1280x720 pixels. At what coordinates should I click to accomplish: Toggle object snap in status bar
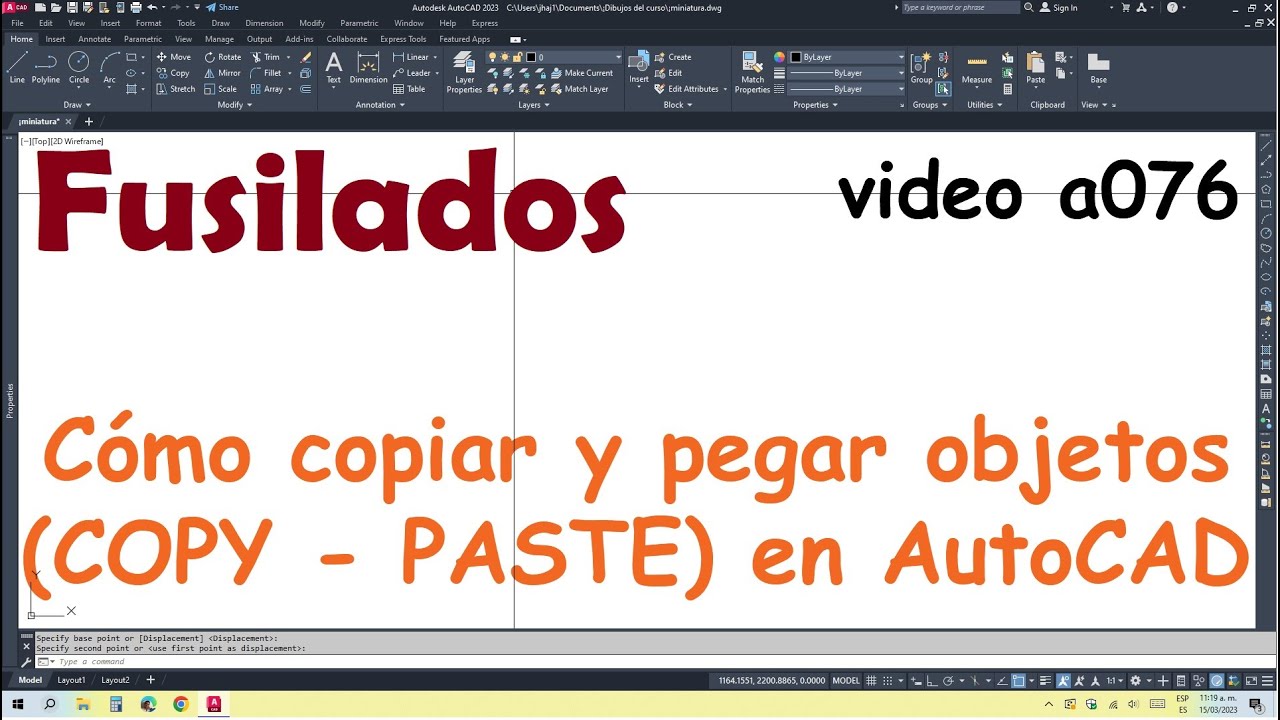pyautogui.click(x=1018, y=681)
